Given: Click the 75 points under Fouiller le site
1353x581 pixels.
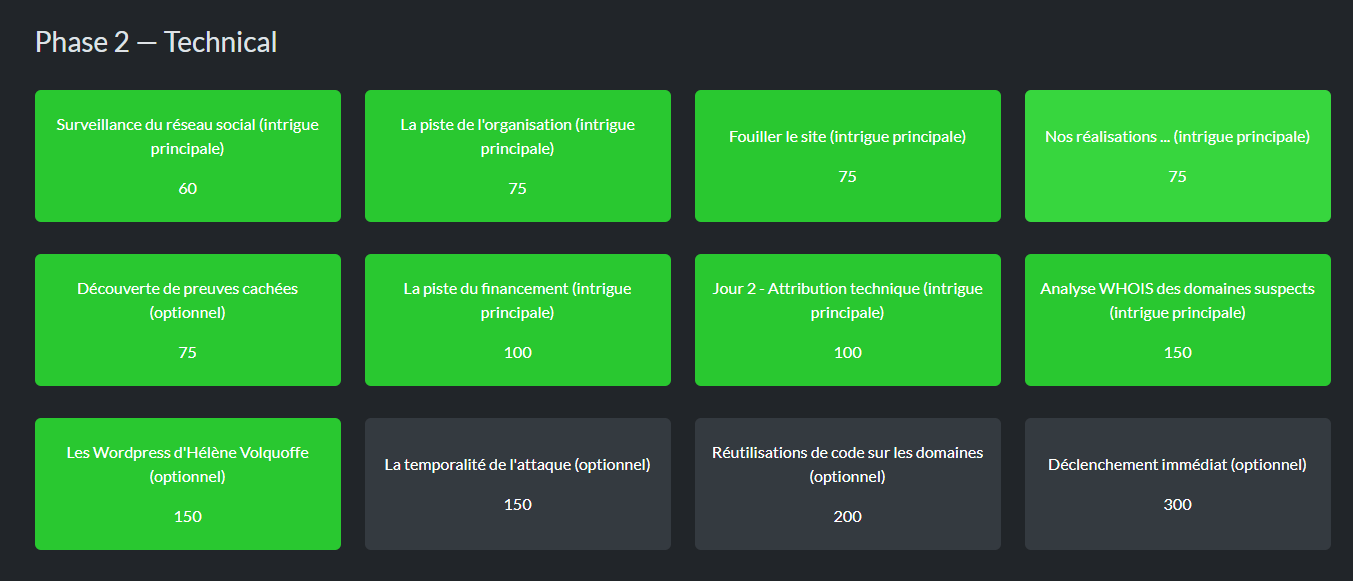Looking at the screenshot, I should [x=847, y=177].
